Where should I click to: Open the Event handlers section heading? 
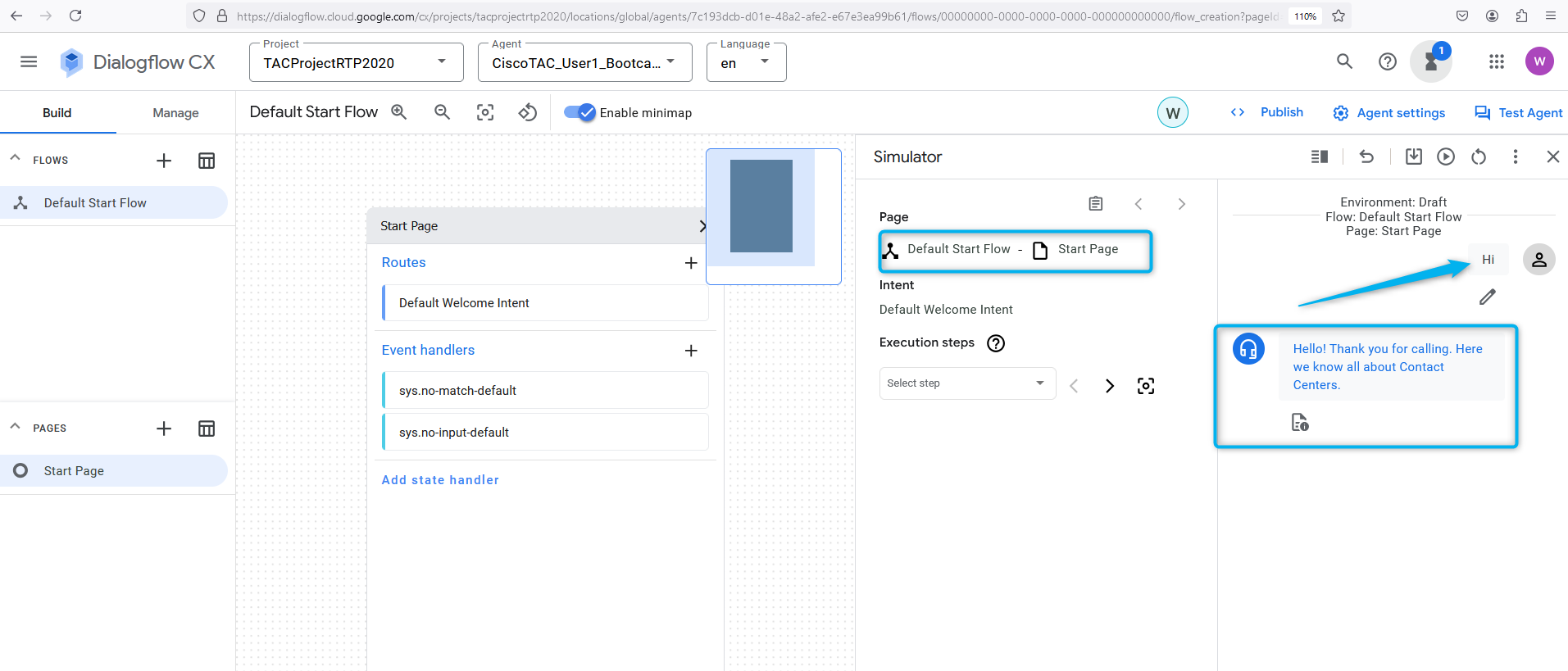coord(428,351)
